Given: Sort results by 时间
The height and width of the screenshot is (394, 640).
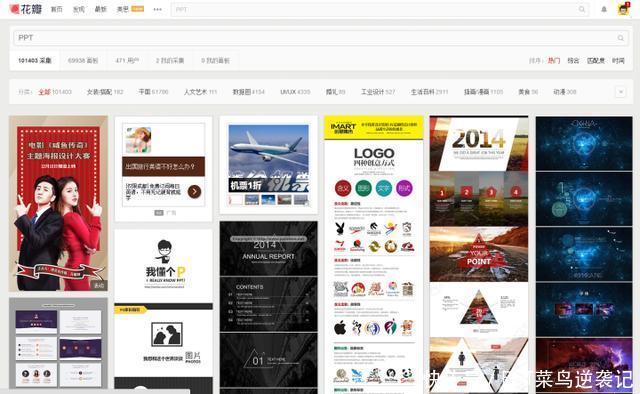Looking at the screenshot, I should pyautogui.click(x=618, y=60).
